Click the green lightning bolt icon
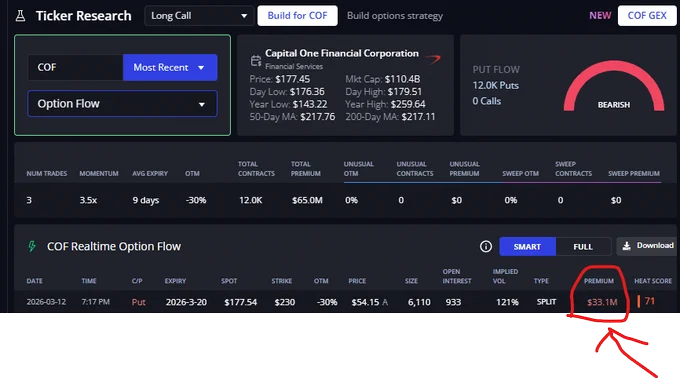The image size is (680, 379). pyautogui.click(x=32, y=246)
